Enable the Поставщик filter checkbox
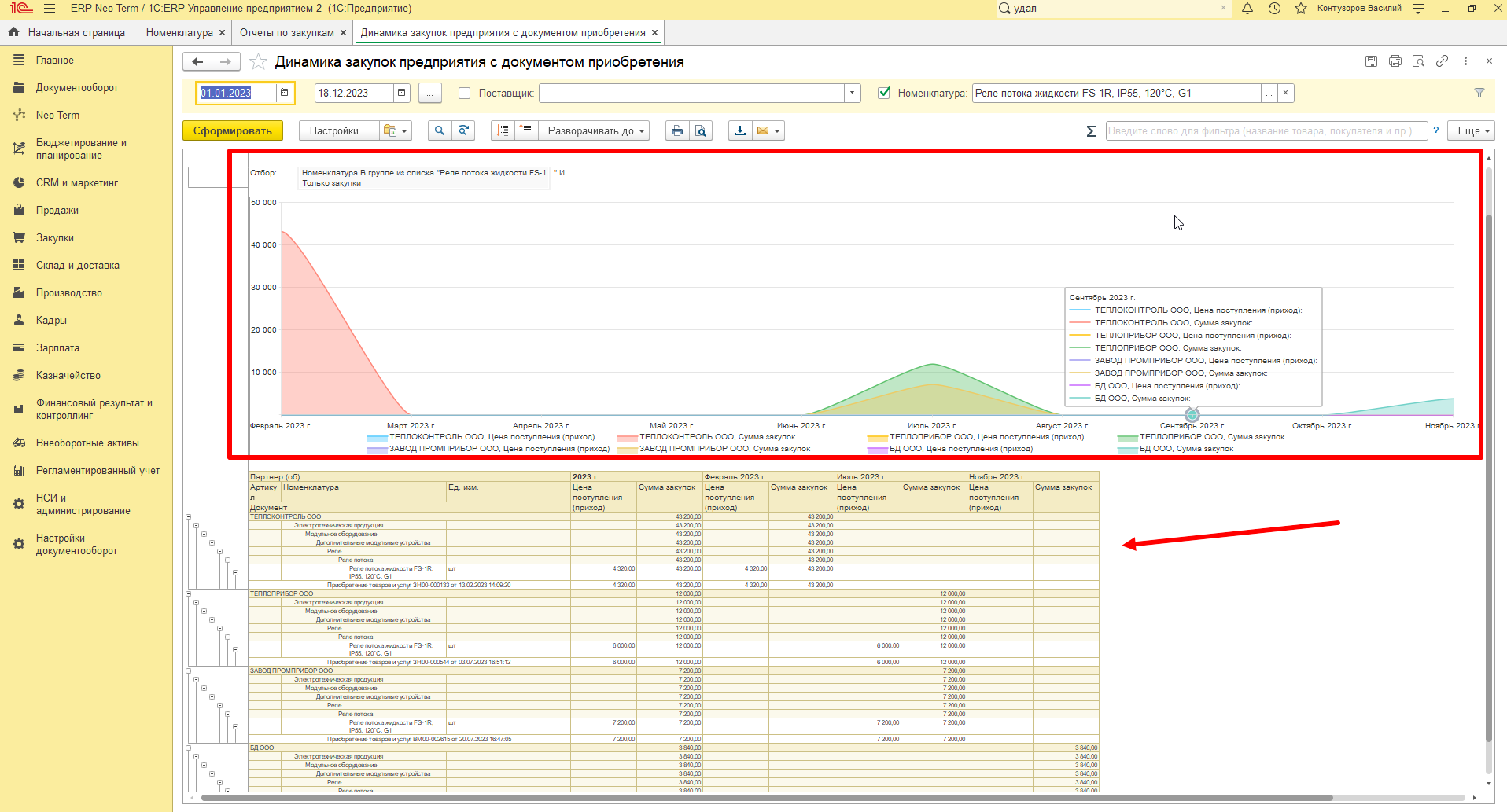Screen dimensions: 1507x812 tap(465, 94)
